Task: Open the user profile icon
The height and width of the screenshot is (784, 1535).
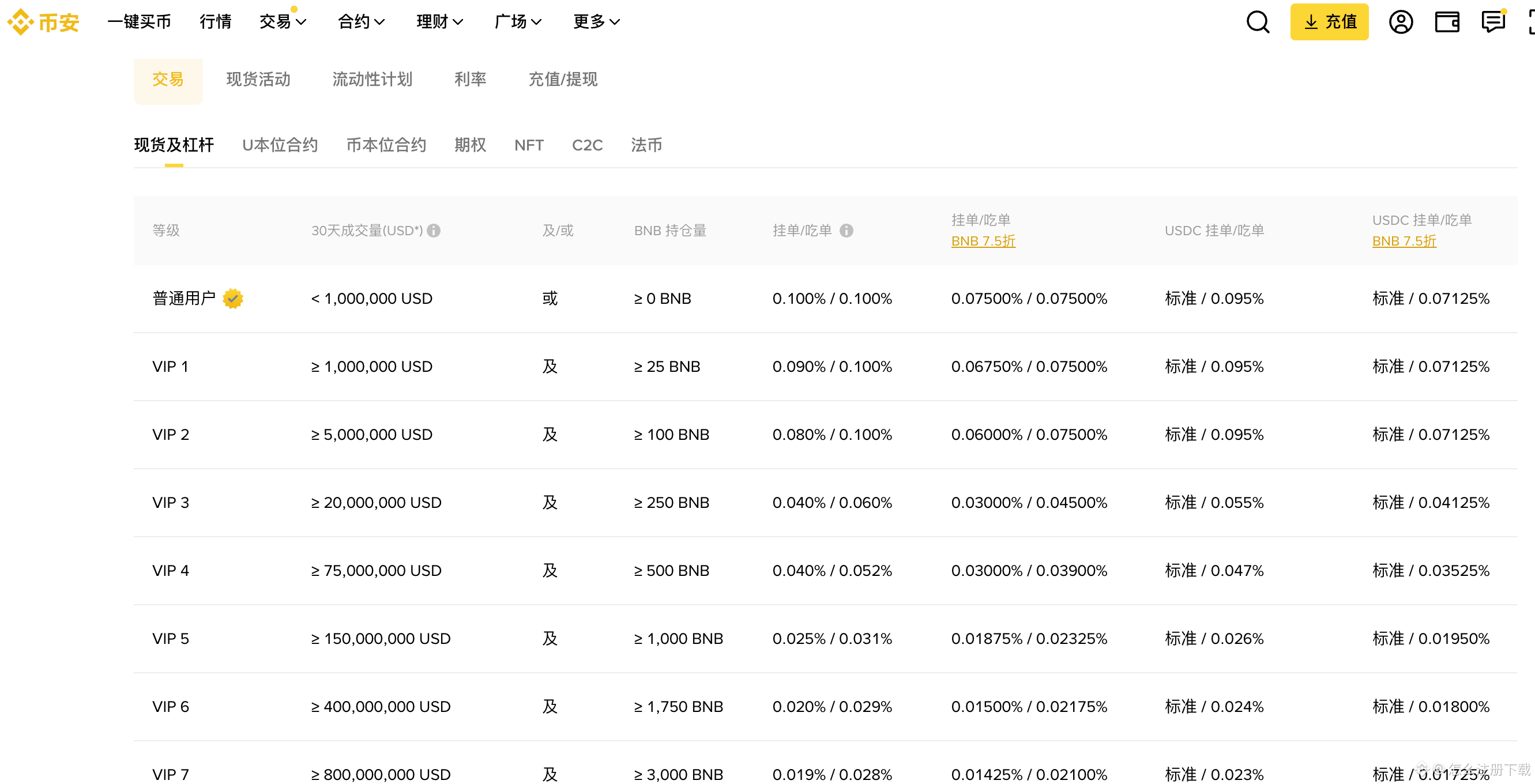Action: [x=1401, y=21]
